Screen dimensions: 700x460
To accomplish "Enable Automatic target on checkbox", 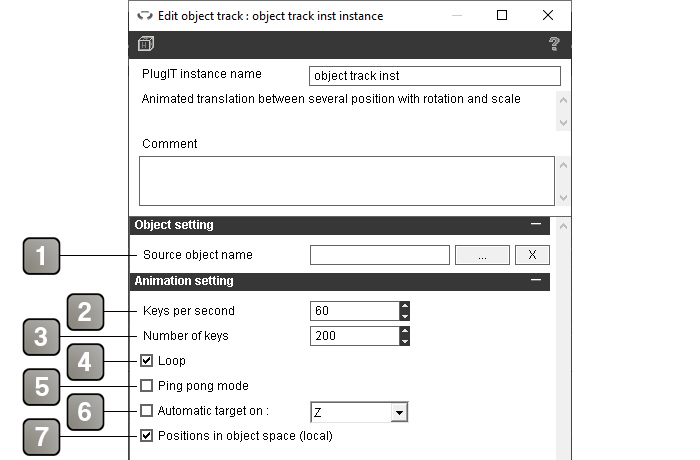I will tap(146, 410).
